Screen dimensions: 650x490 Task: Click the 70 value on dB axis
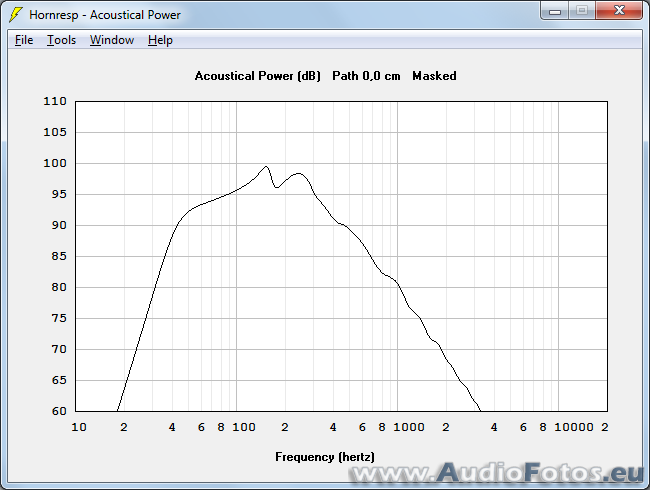coord(59,349)
